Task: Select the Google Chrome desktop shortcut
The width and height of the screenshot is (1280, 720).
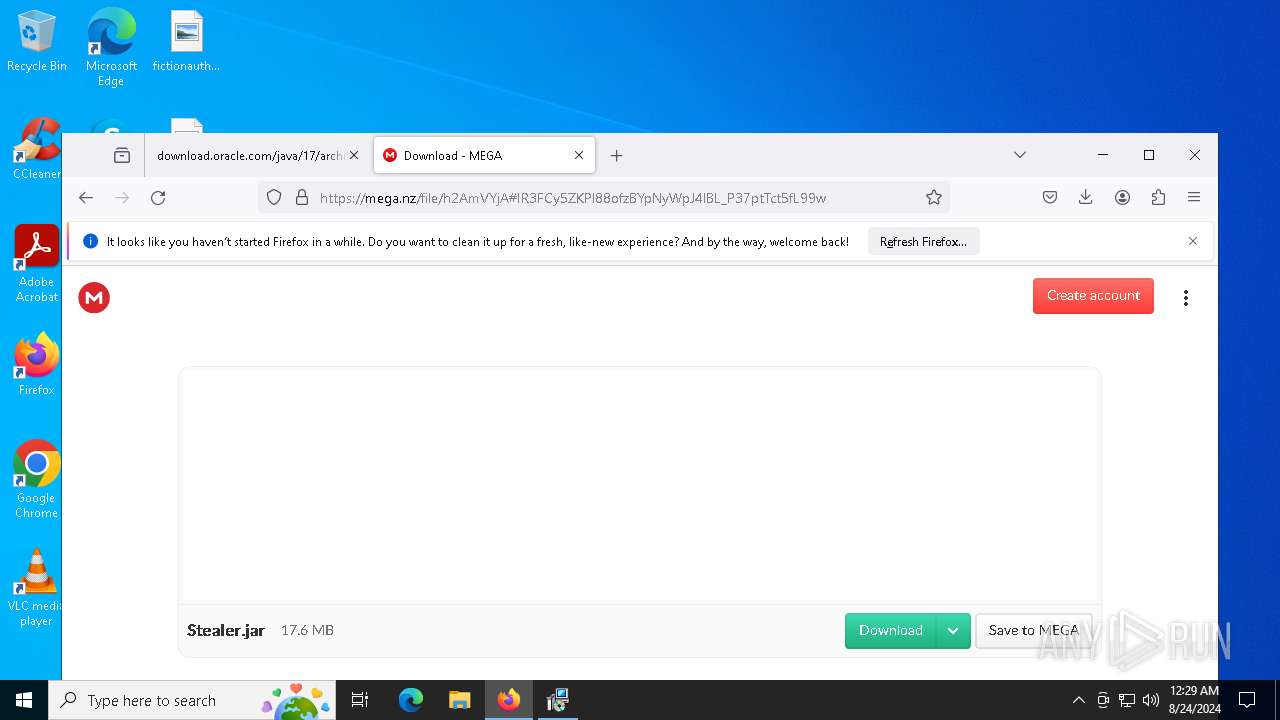Action: (36, 479)
